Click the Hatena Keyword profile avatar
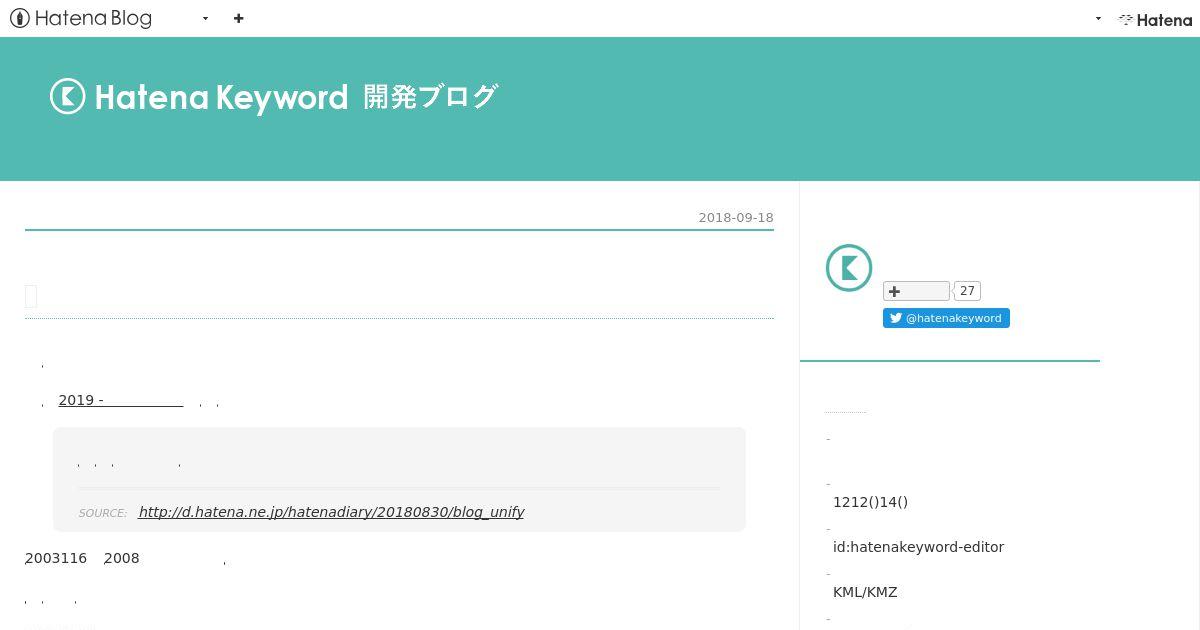1200x630 pixels. click(849, 268)
